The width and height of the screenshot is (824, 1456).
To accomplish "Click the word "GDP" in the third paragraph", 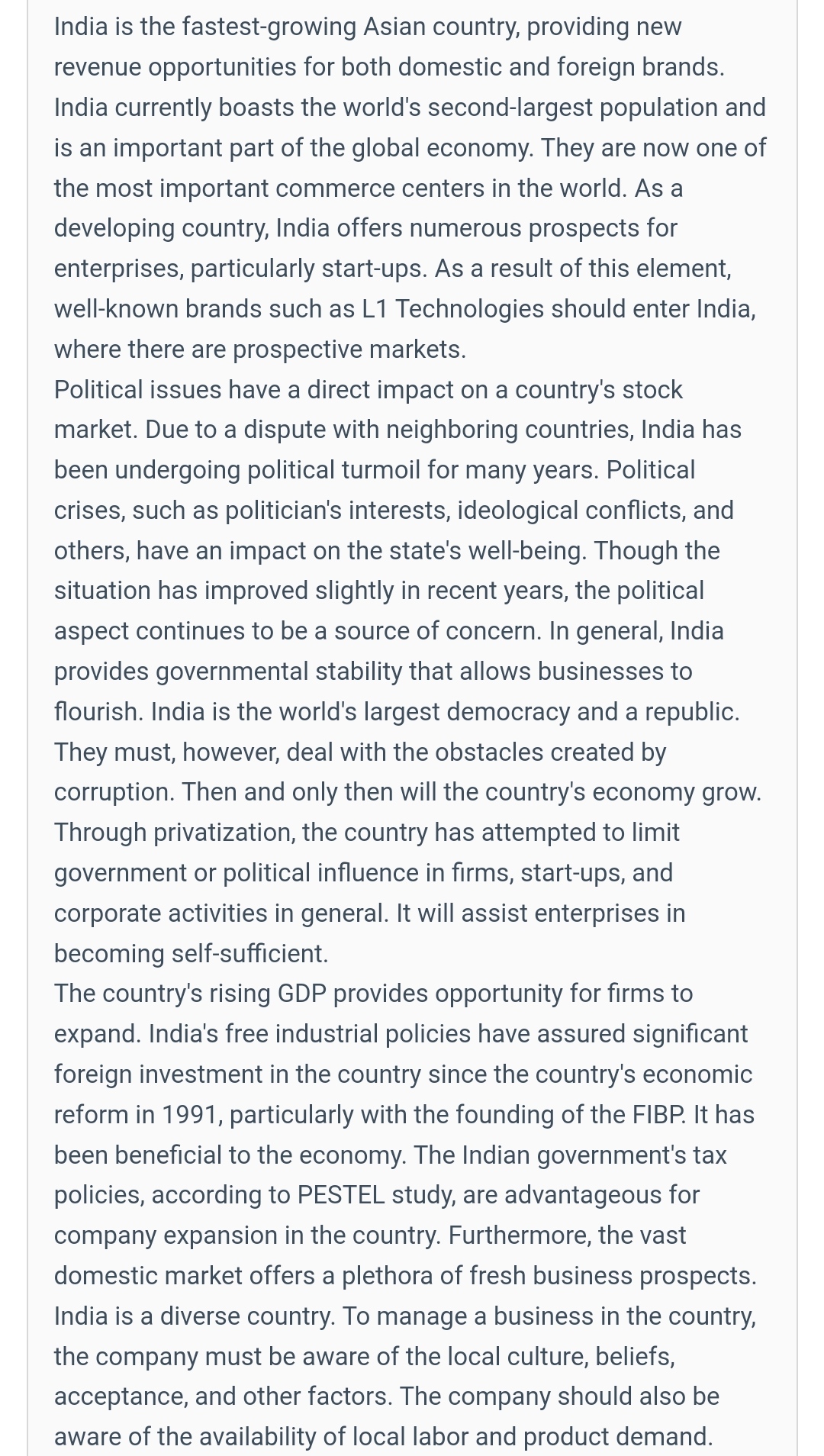I will tap(301, 994).
